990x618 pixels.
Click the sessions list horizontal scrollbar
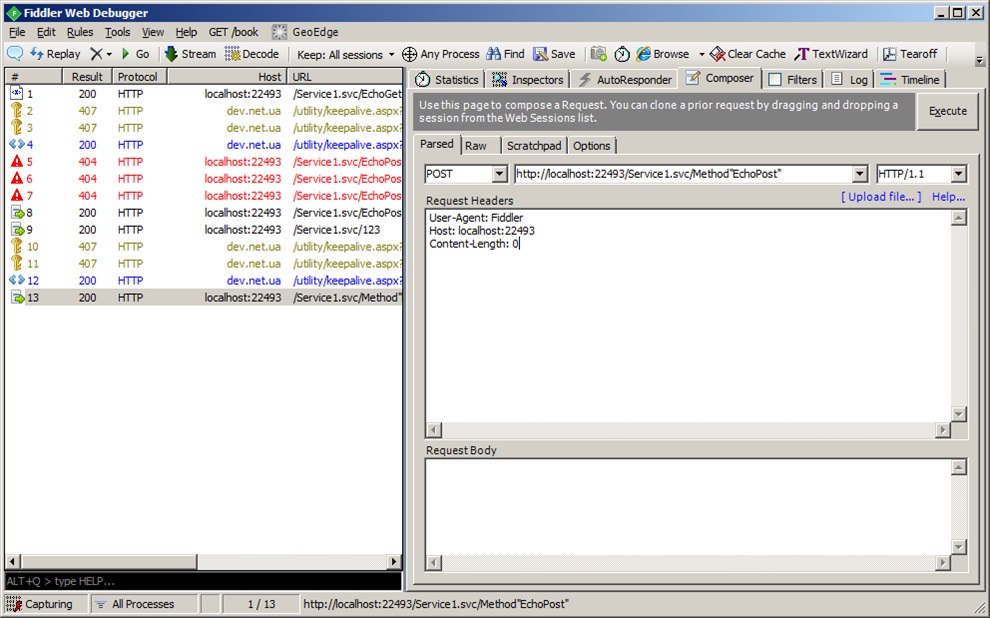[x=203, y=561]
